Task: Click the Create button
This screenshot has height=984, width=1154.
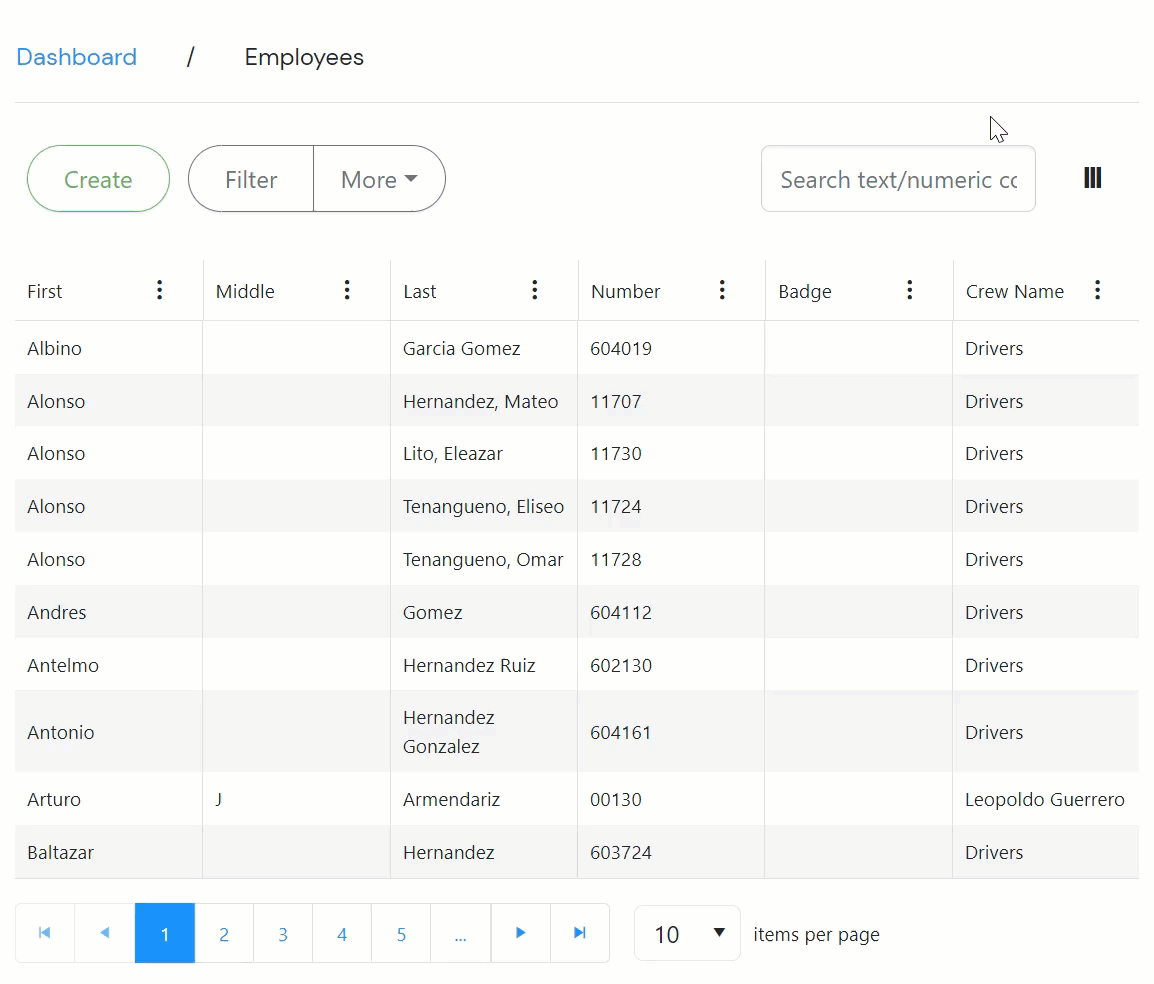Action: click(x=98, y=179)
